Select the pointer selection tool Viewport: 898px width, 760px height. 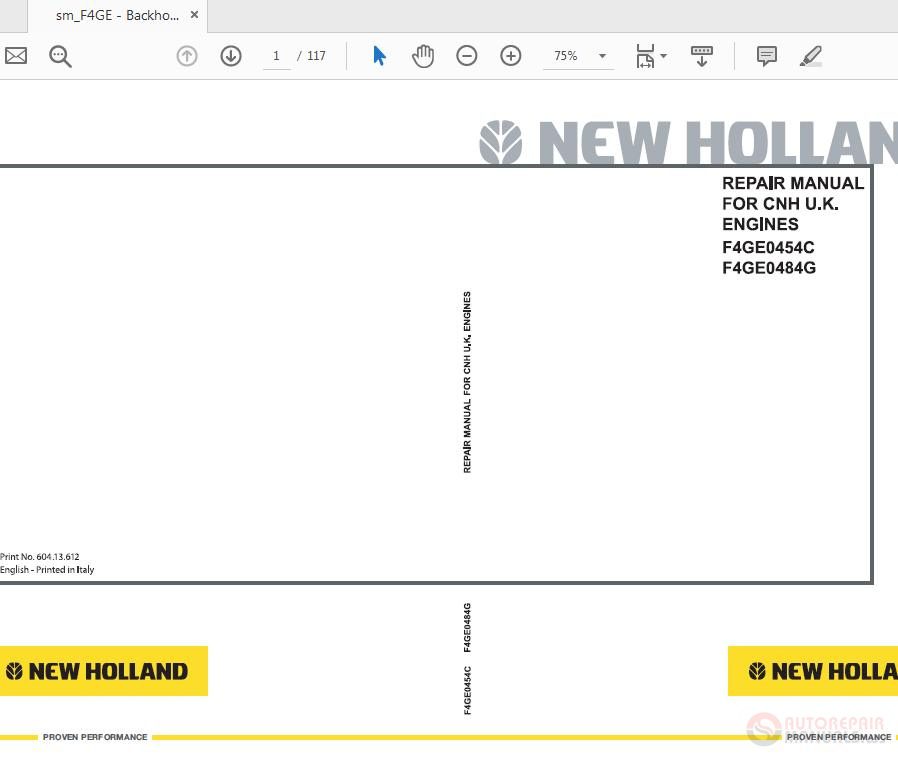(x=379, y=56)
